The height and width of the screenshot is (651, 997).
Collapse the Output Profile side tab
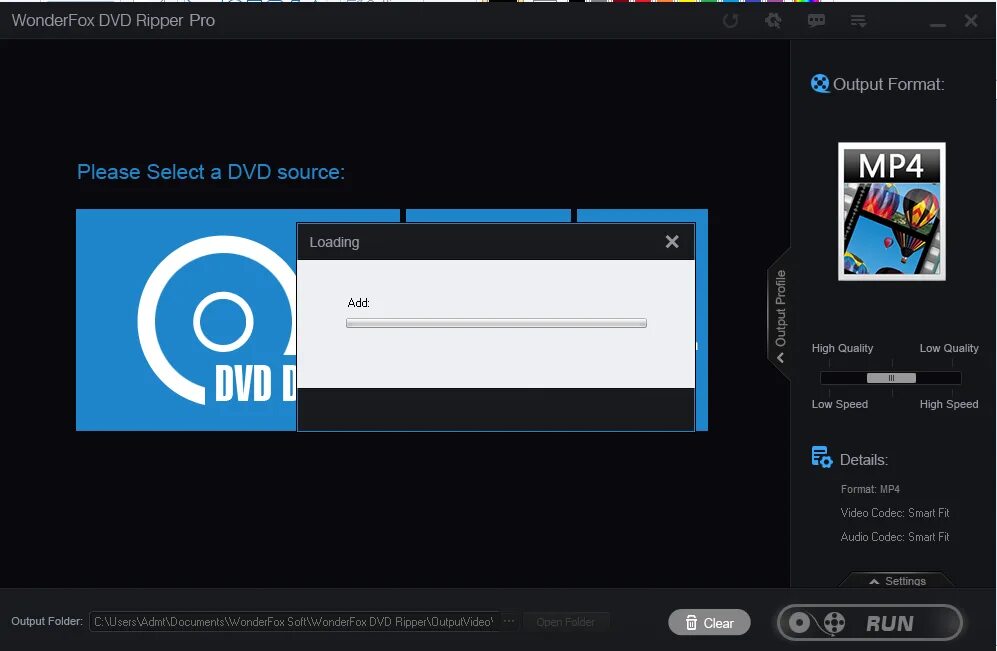(x=780, y=315)
